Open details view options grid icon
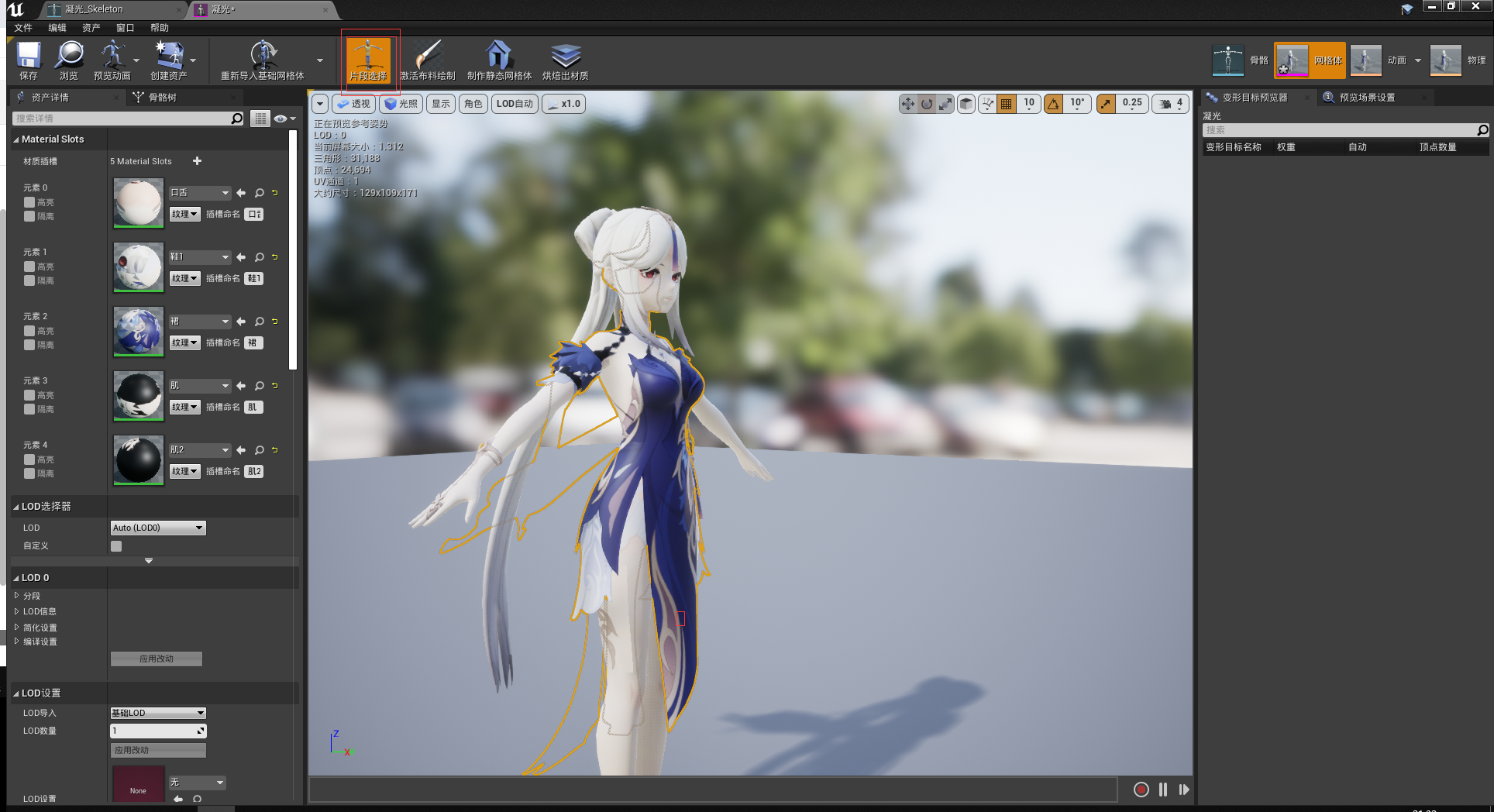1494x812 pixels. [x=260, y=119]
